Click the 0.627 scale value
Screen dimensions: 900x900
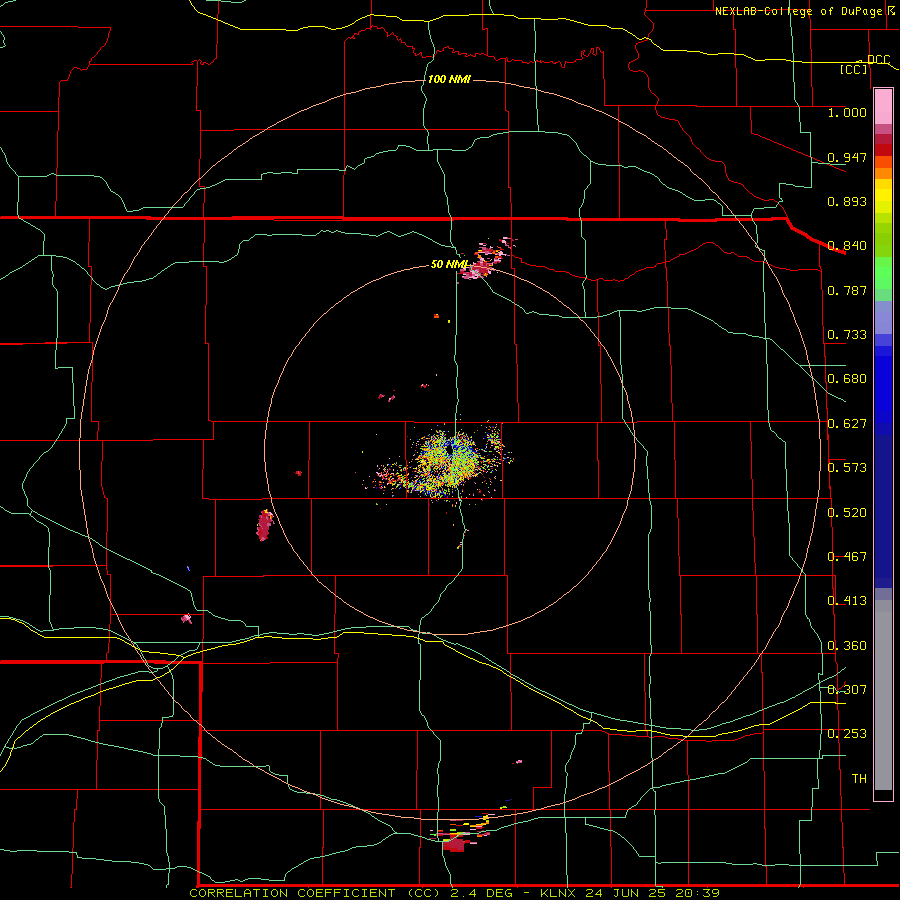click(x=847, y=424)
